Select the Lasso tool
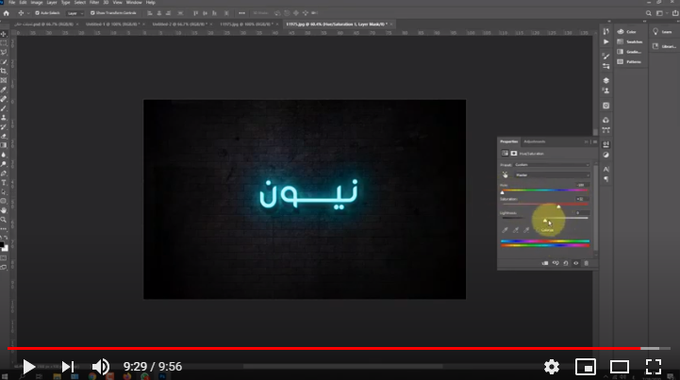The image size is (680, 380). [x=4, y=52]
